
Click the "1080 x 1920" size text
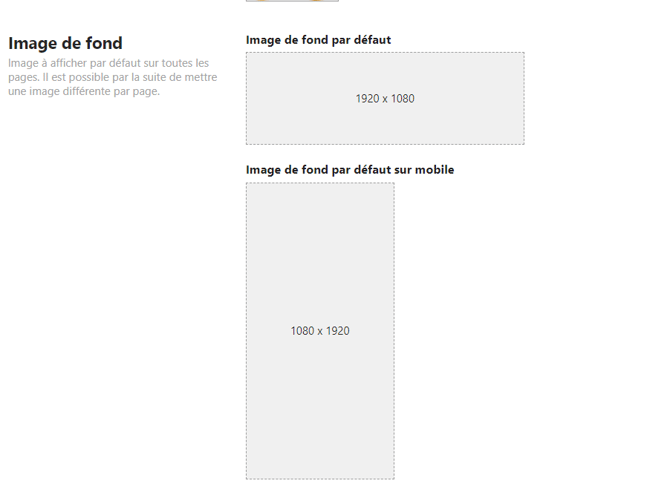point(320,331)
